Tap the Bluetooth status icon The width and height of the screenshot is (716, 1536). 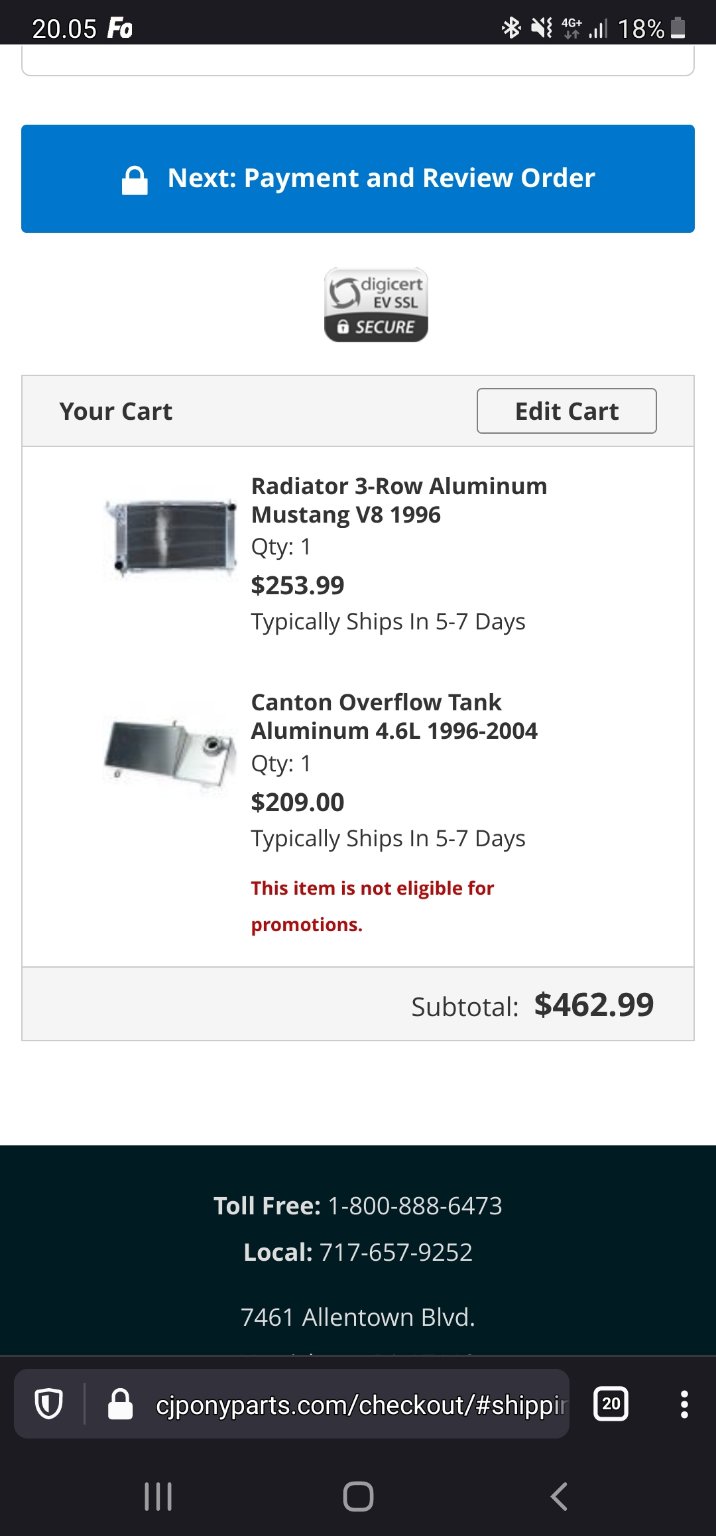click(x=511, y=28)
